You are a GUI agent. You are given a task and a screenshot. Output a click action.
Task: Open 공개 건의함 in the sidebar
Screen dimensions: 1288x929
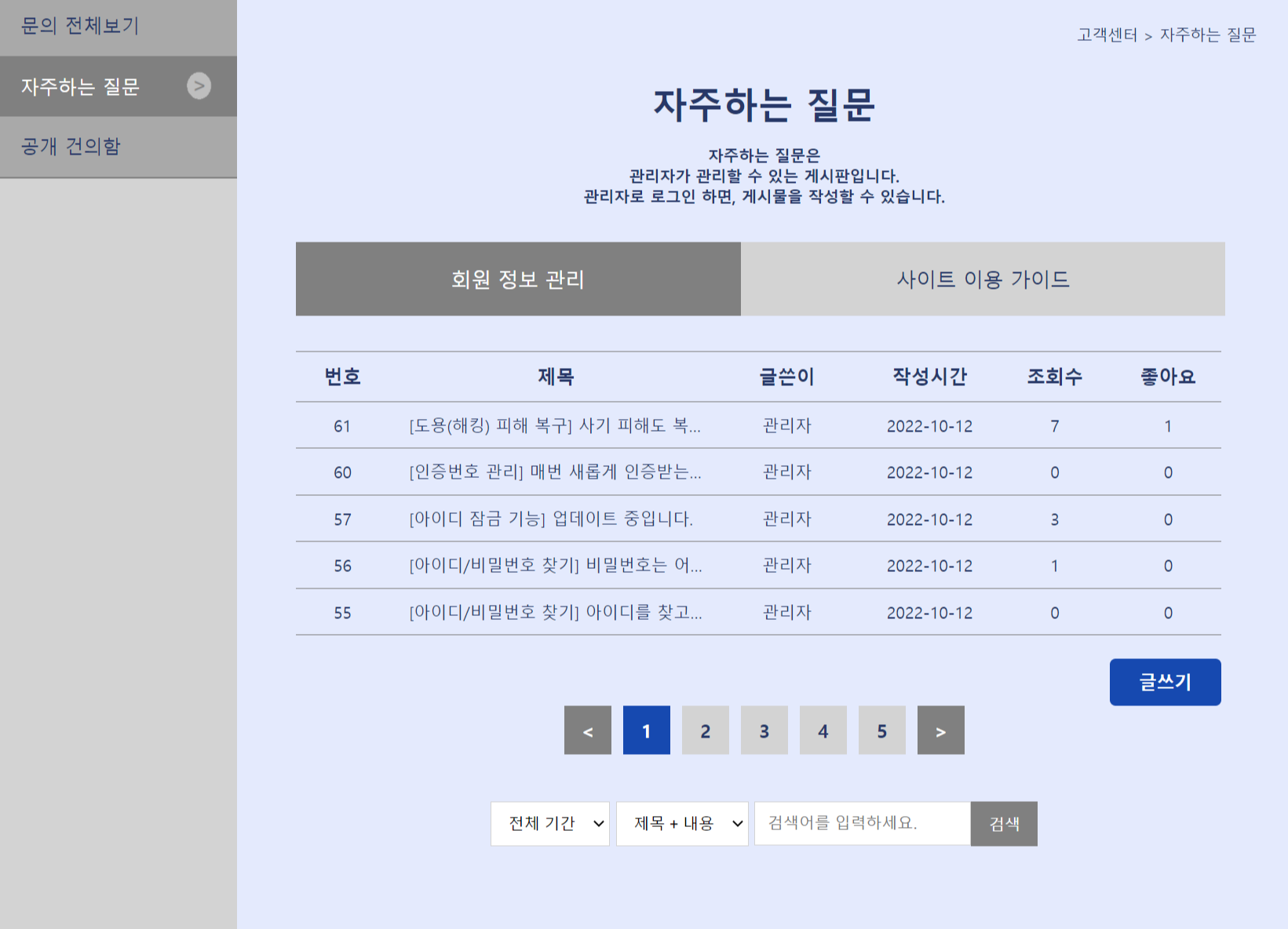tap(118, 147)
